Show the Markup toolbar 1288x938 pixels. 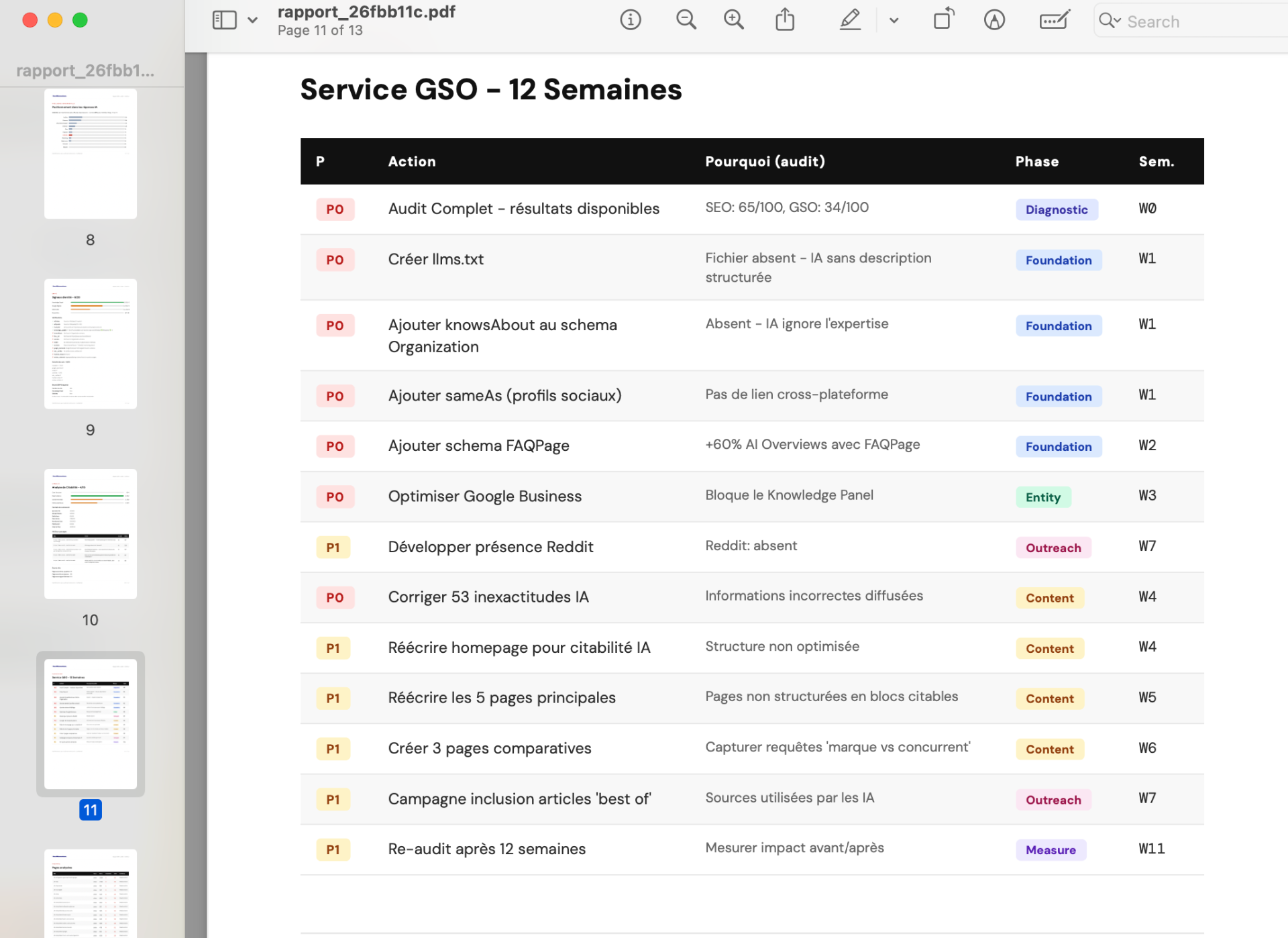pyautogui.click(x=994, y=20)
